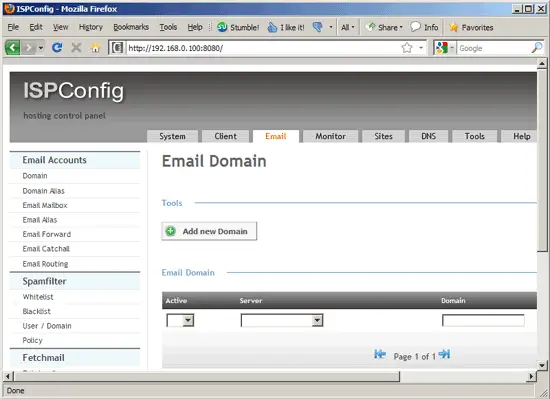Open the Bookmarks menu

[131, 27]
